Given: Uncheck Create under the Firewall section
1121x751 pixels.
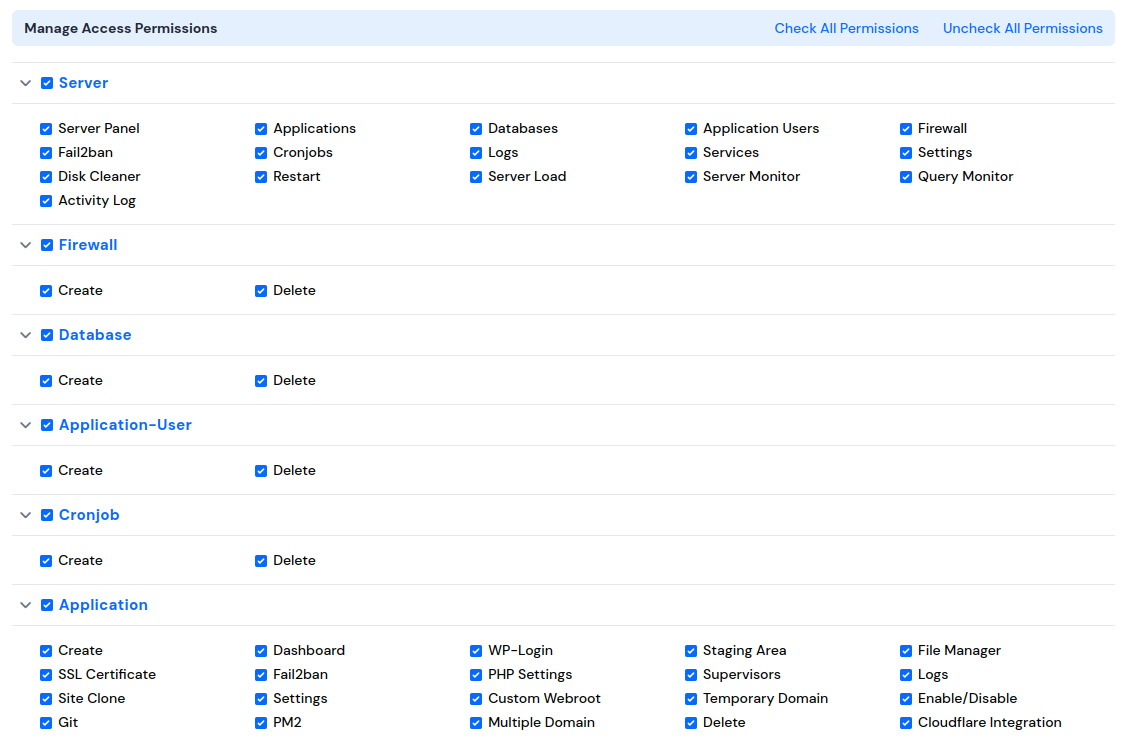Looking at the screenshot, I should (x=46, y=291).
